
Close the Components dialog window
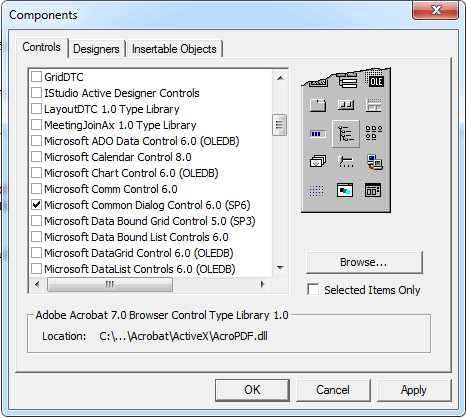pos(436,10)
